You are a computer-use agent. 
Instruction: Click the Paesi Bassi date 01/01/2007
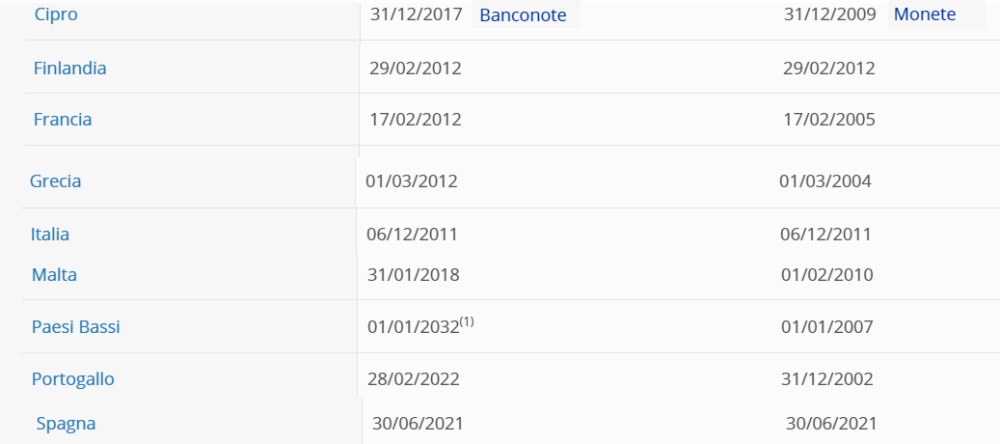coord(828,327)
